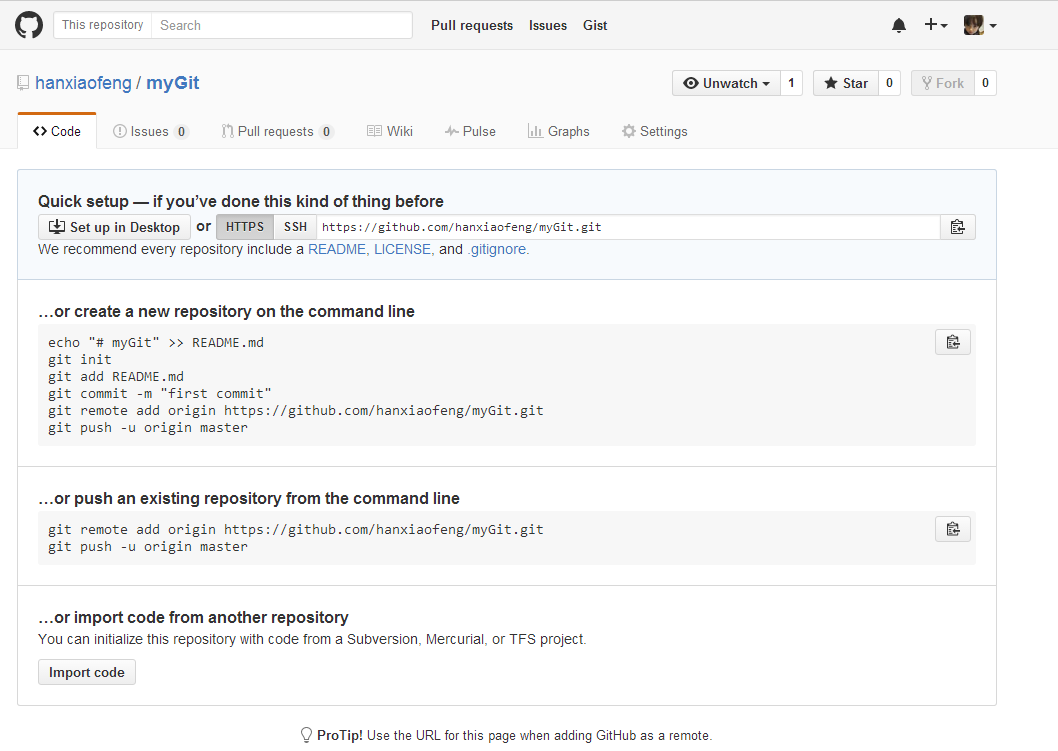Click 'echo "# myGit" >> README.md' line
This screenshot has height=751, width=1058.
pos(156,343)
